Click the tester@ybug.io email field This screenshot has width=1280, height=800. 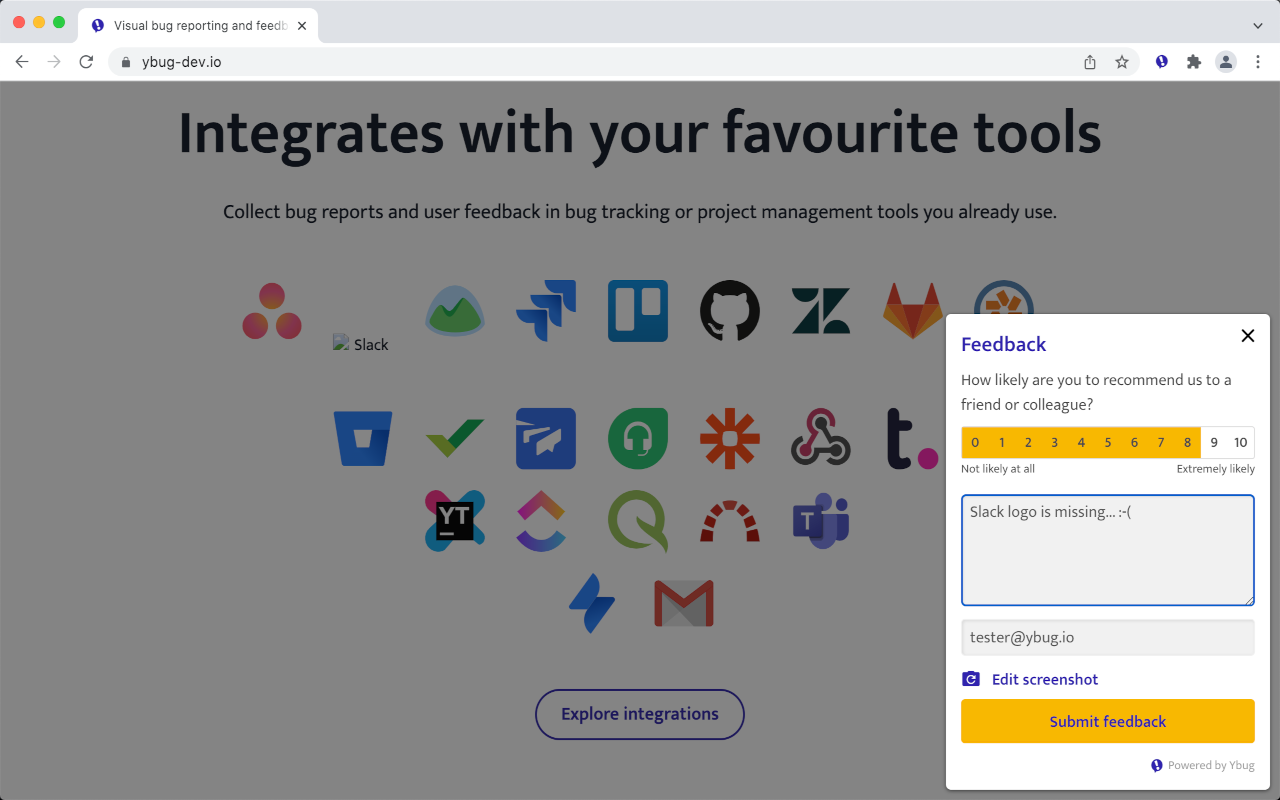pos(1107,637)
